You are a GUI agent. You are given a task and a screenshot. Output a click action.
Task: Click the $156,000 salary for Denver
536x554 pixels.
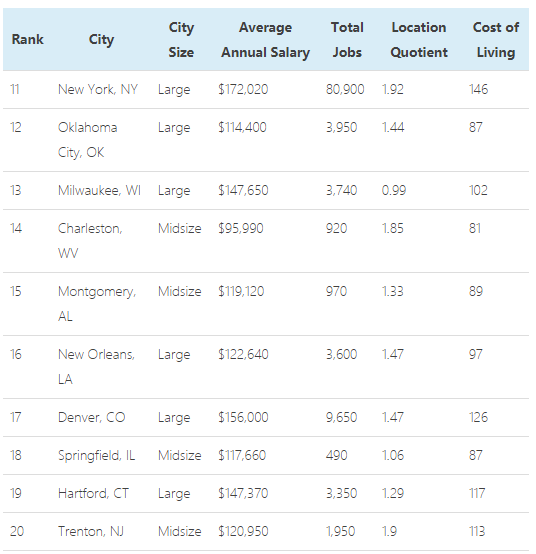click(x=243, y=417)
